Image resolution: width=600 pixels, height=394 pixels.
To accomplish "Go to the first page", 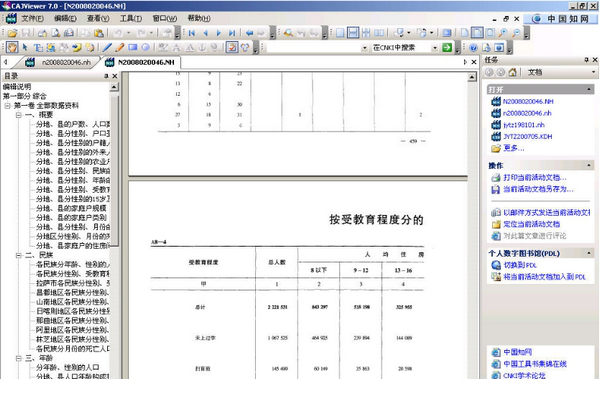I will 192,33.
